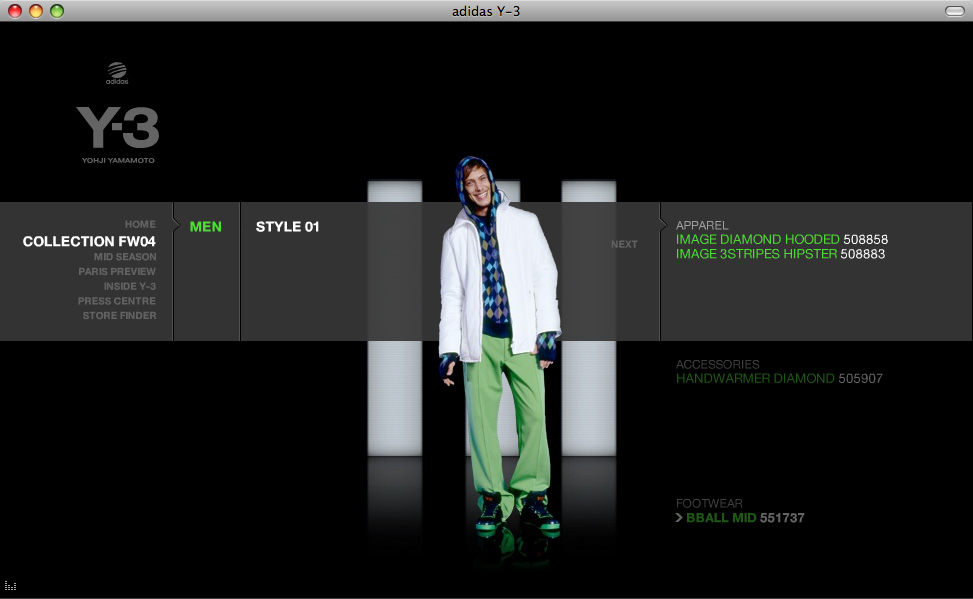Visit the PRESS CENTRE link
The height and width of the screenshot is (599, 973).
click(117, 301)
